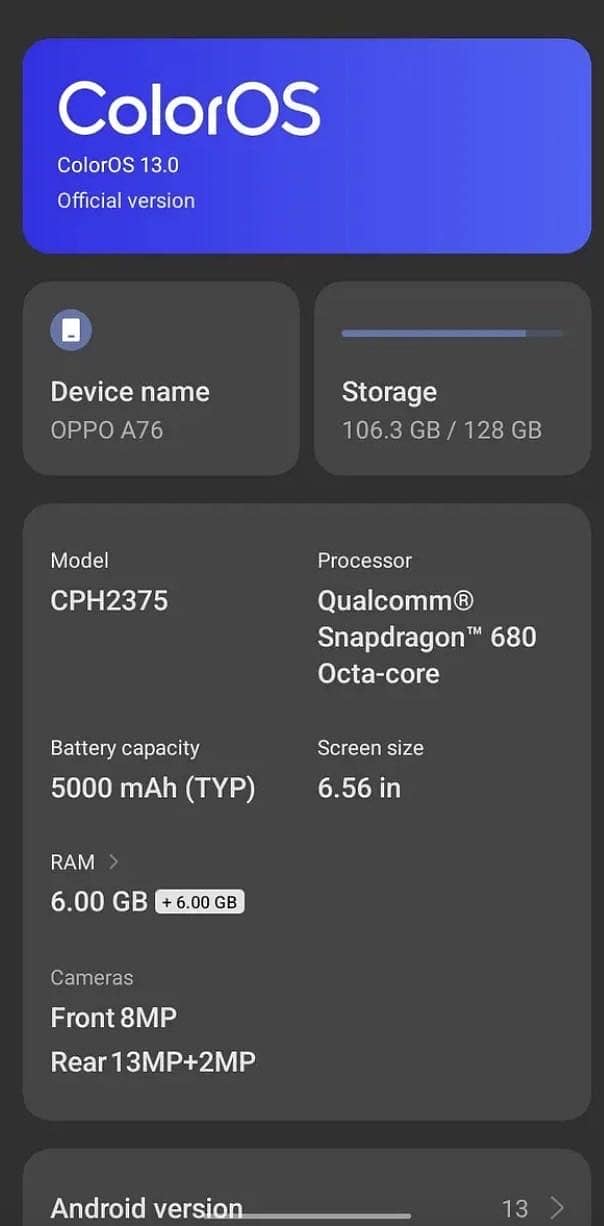
Task: Open the Storage card
Action: [452, 378]
